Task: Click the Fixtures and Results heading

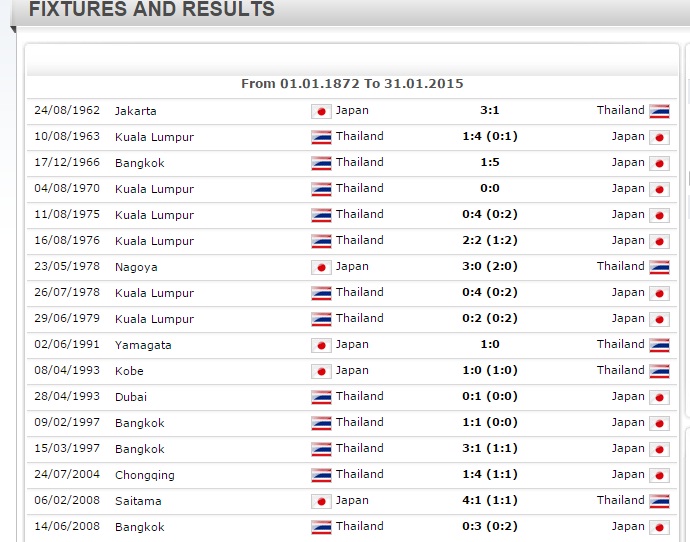Action: 152,9
